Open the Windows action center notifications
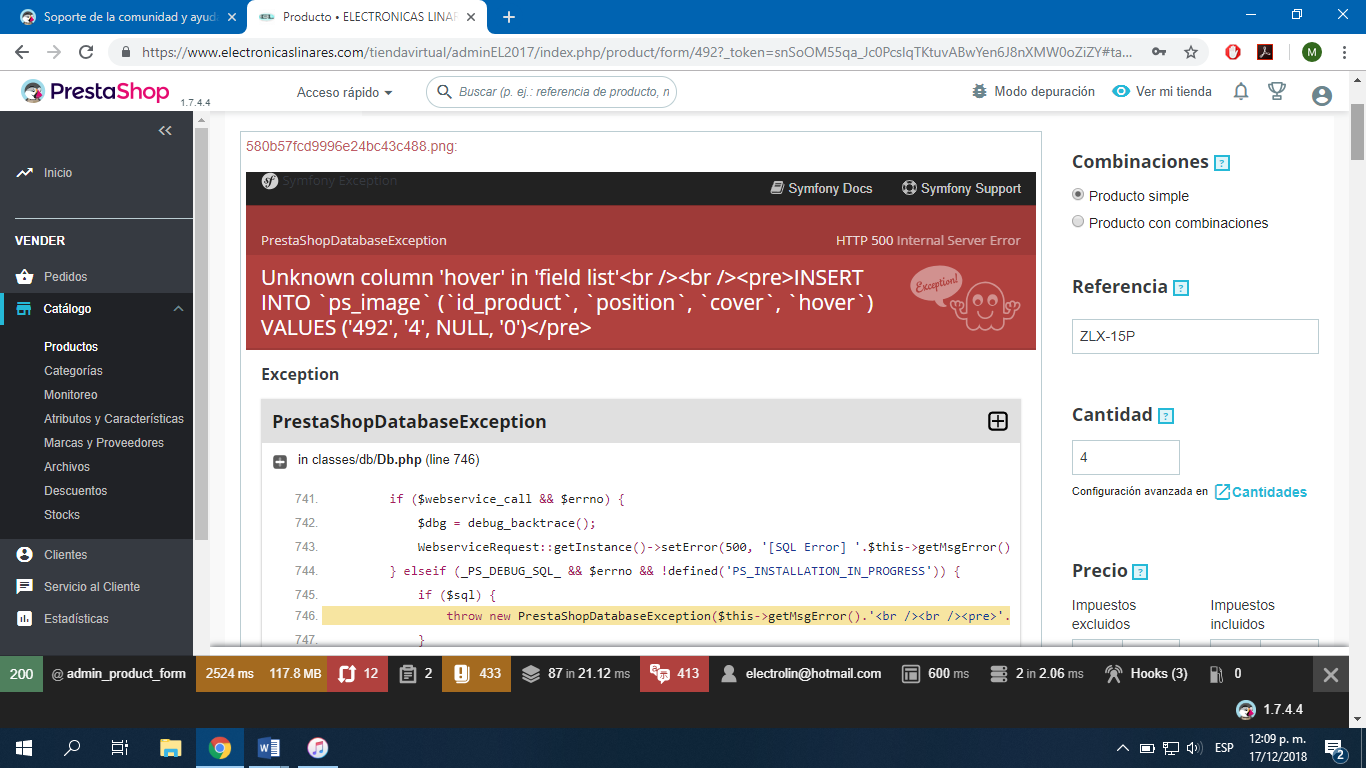 (x=1334, y=747)
